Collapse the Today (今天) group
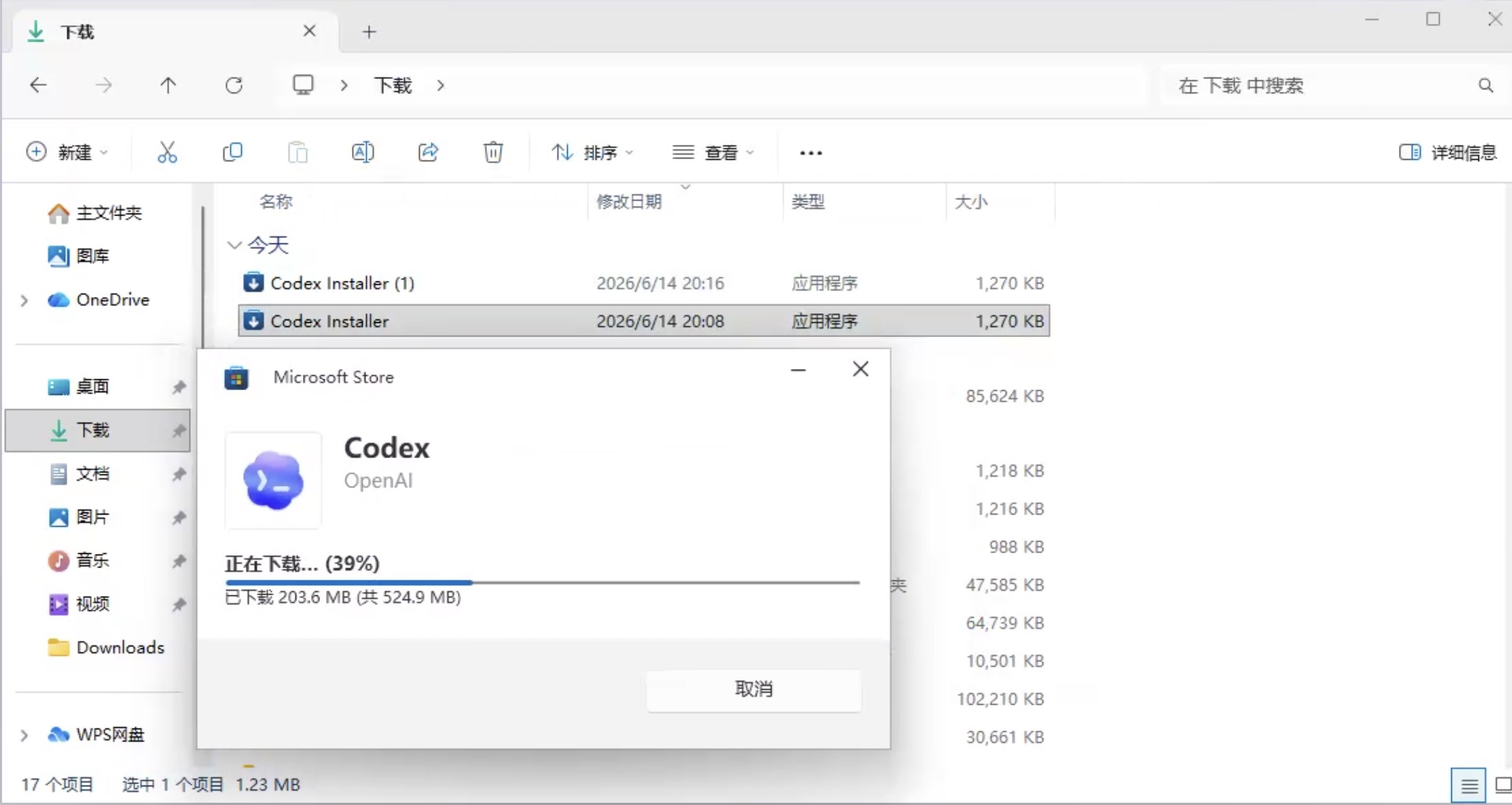Screen dimensions: 1512x805 234,245
